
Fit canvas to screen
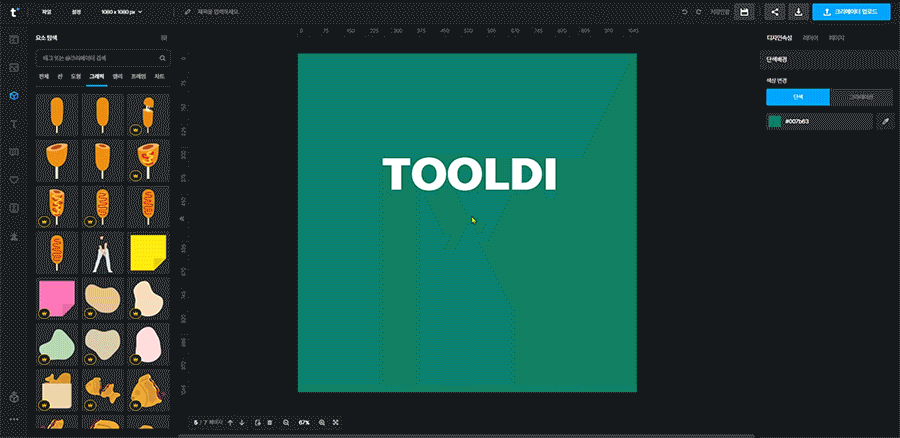(x=335, y=423)
